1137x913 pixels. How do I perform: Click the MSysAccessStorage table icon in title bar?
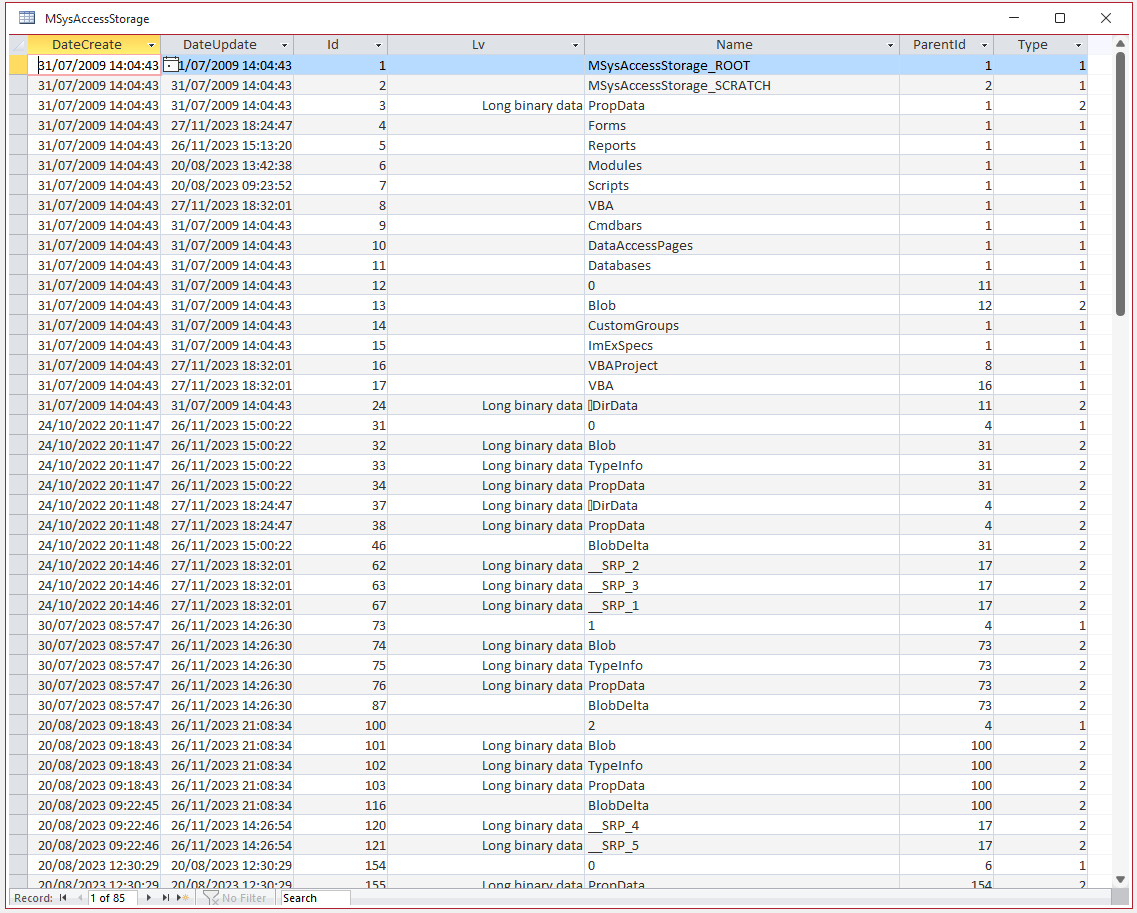coord(27,18)
